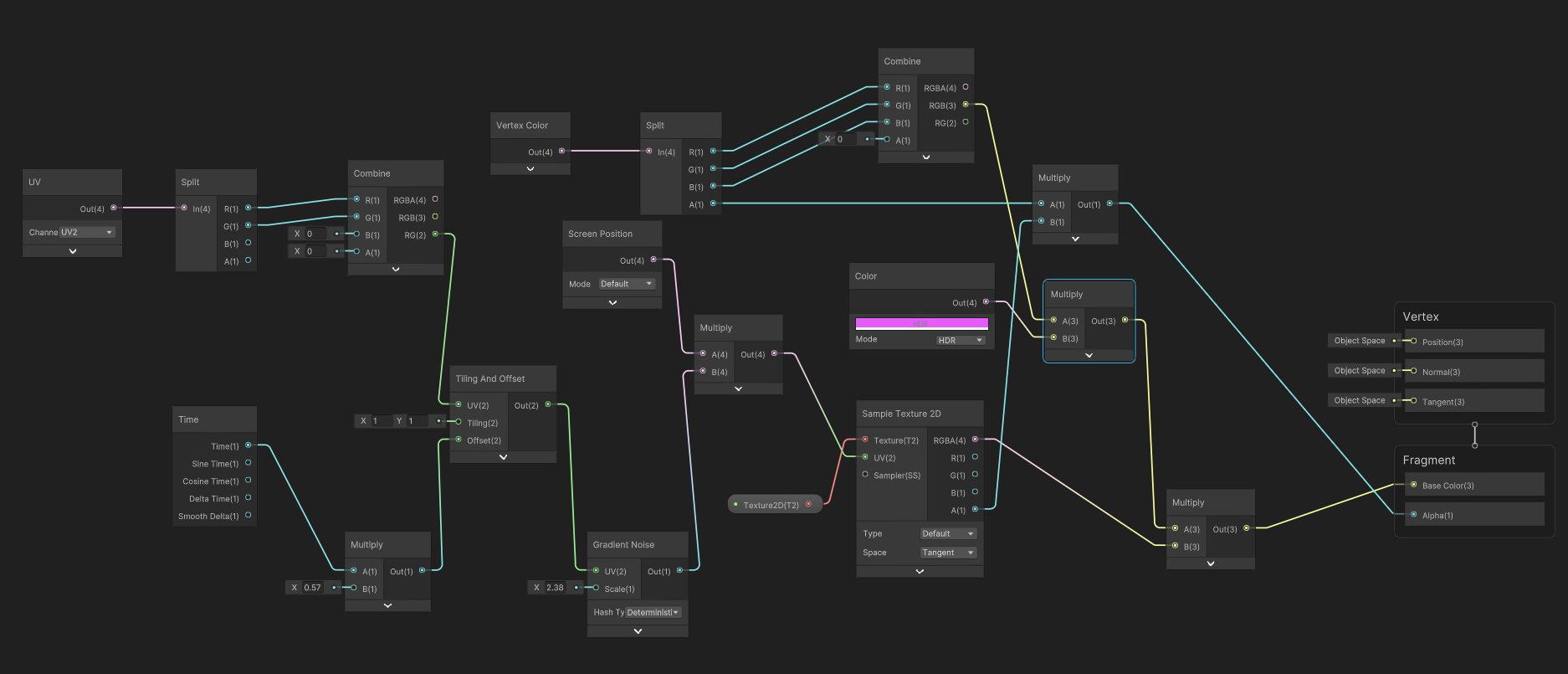Click the Tiling And Offset Out(2) port

[548, 404]
